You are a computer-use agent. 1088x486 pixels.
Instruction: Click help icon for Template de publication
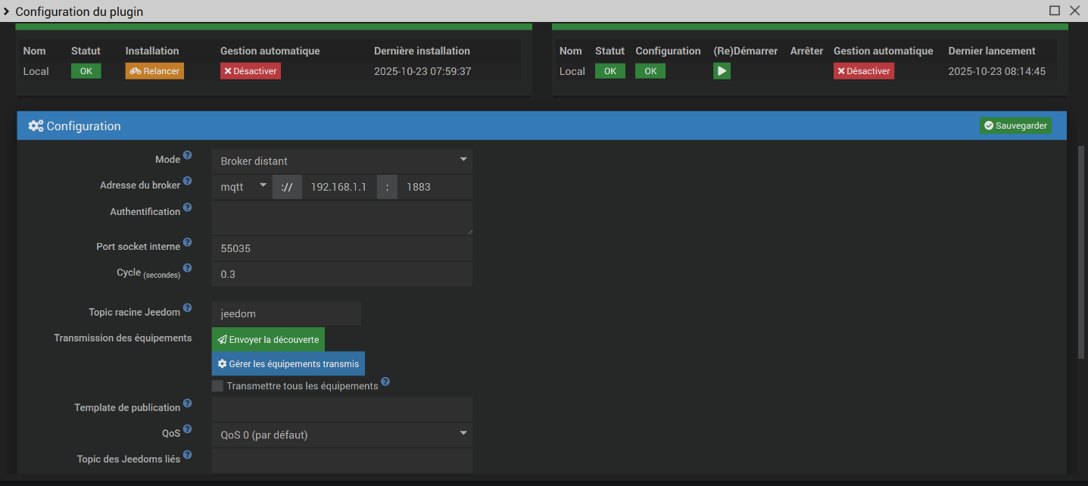click(x=187, y=404)
